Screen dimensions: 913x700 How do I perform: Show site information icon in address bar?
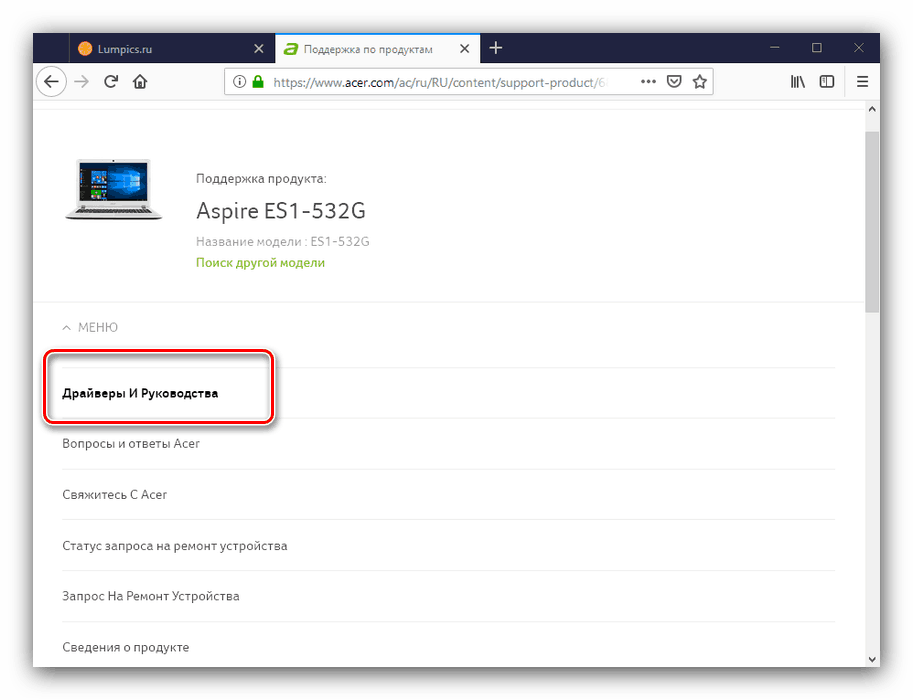(x=239, y=82)
